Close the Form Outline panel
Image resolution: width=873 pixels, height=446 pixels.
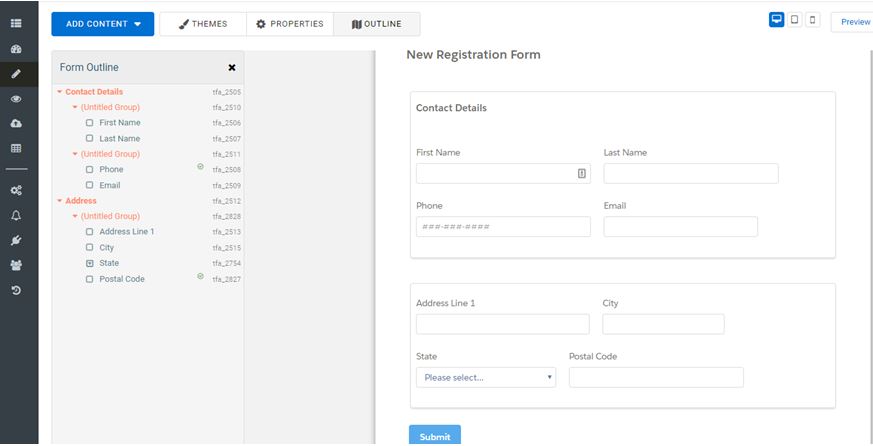(x=232, y=67)
